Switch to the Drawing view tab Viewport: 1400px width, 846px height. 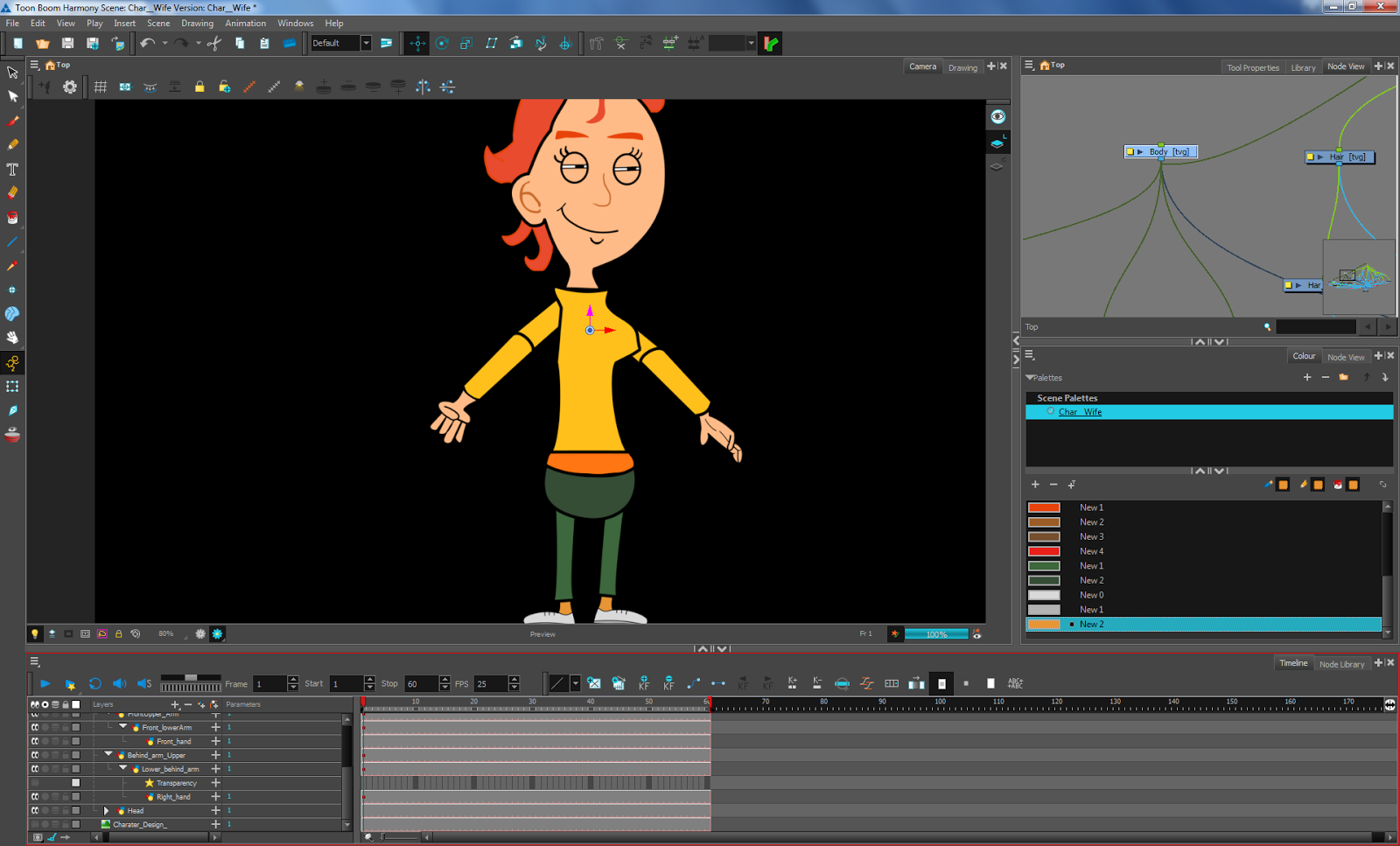click(962, 67)
